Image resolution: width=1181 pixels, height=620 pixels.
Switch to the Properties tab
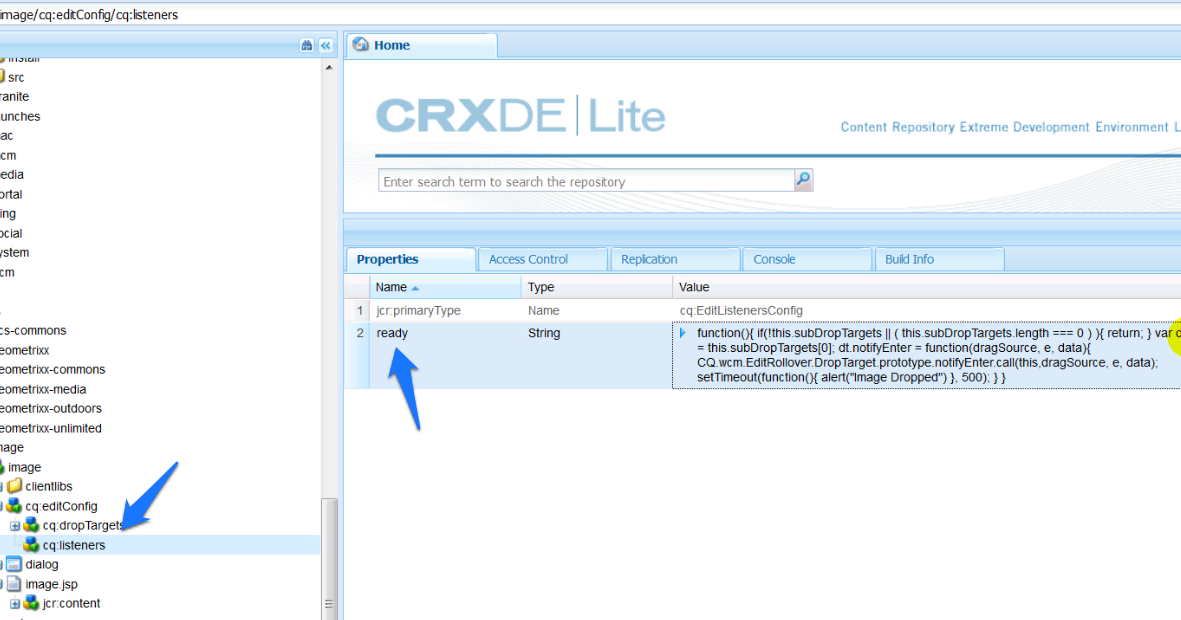click(410, 259)
